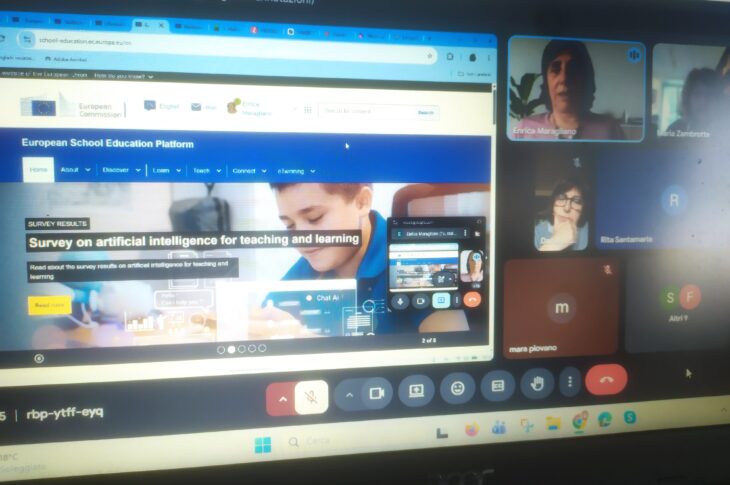Viewport: 730px width, 485px height.
Task: Toggle the camera on or off
Action: click(376, 393)
